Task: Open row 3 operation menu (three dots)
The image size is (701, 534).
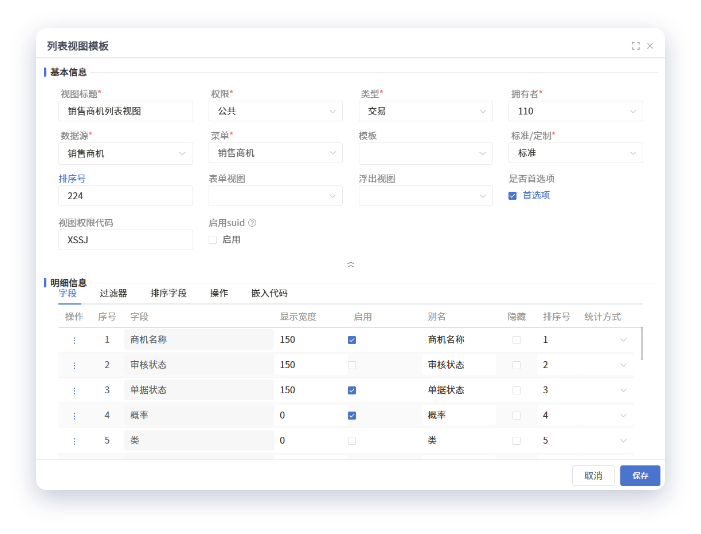Action: tap(74, 390)
